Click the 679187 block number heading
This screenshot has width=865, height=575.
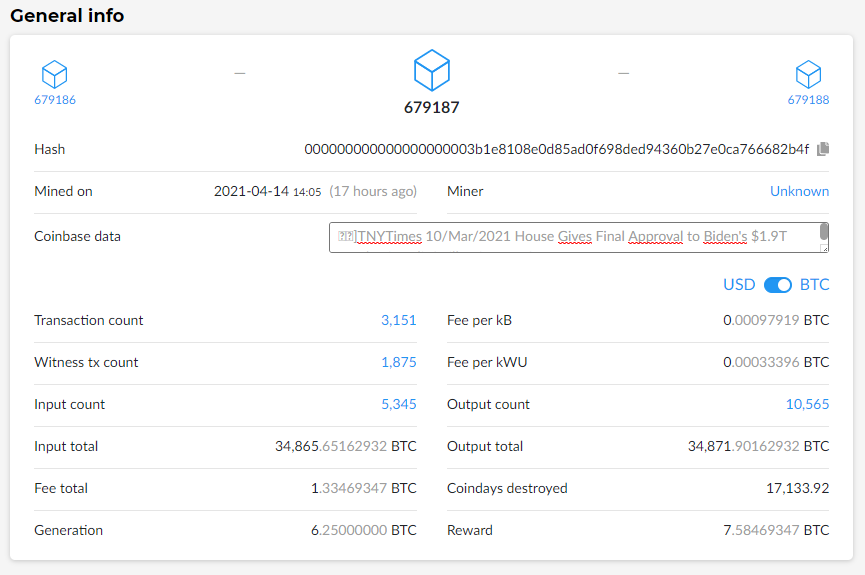432,107
